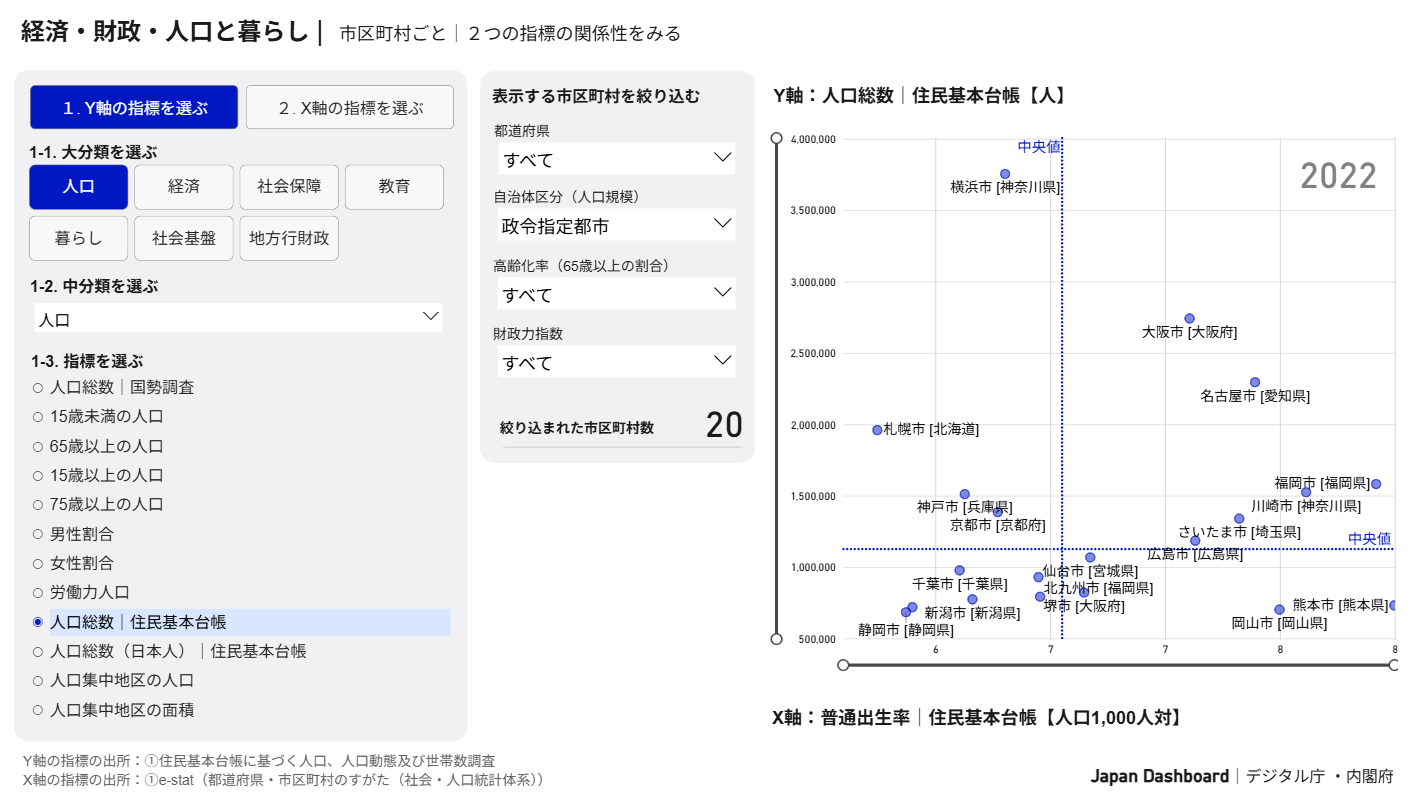Select the 1. Y軸の指標を選ぶ tab
This screenshot has height=800, width=1422.
coord(135,107)
